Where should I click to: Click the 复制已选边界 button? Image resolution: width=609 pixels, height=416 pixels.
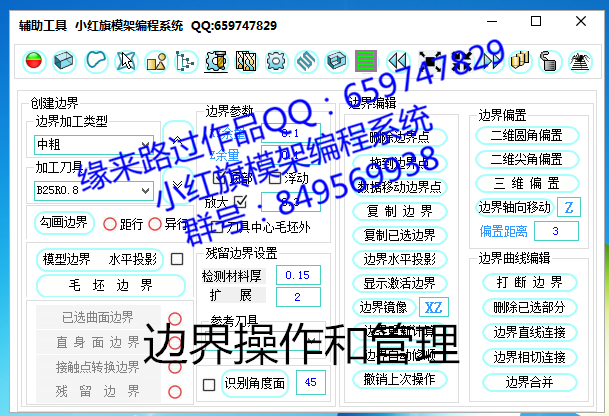400,235
